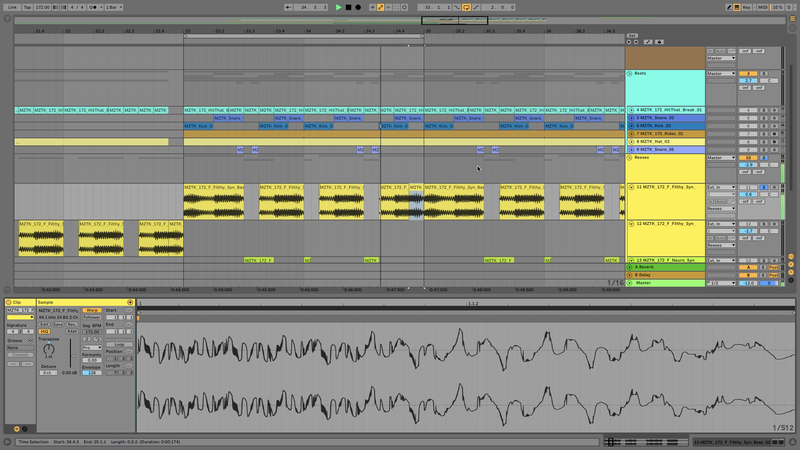The width and height of the screenshot is (800, 450).
Task: Fold track 11 MZTK_172_F_Filthy_Syn
Action: click(x=631, y=187)
